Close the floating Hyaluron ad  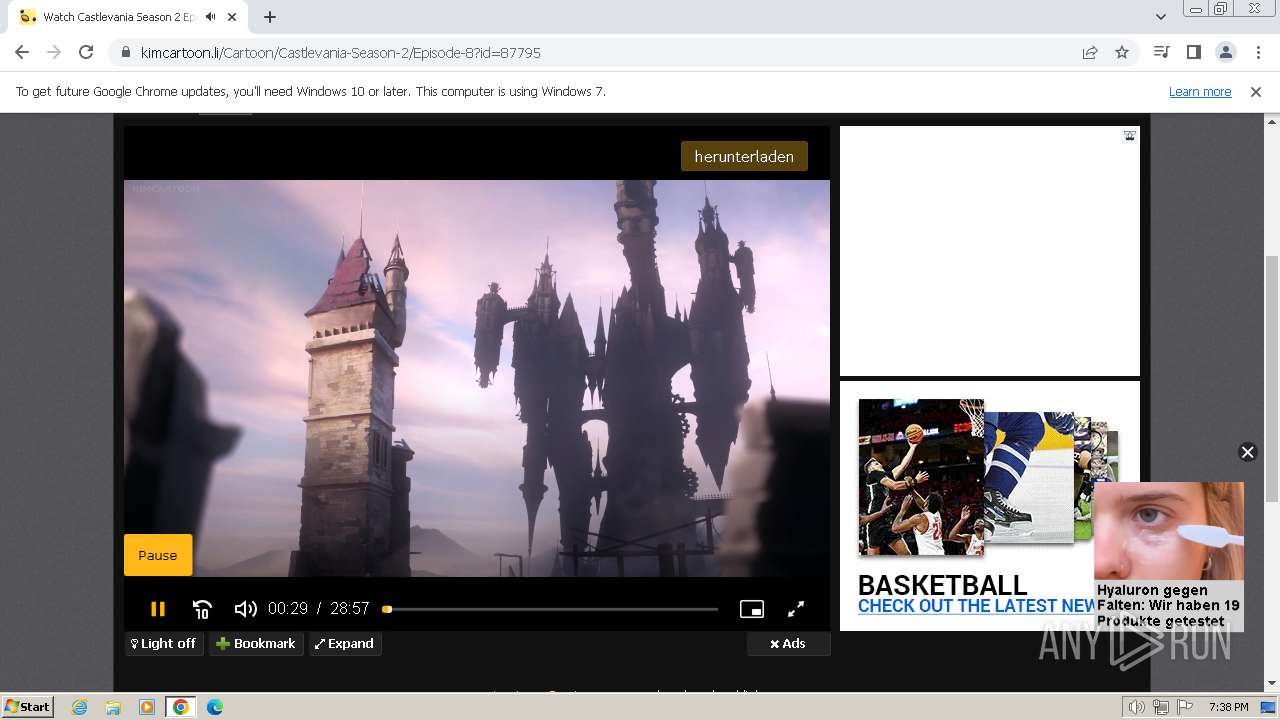click(1247, 452)
